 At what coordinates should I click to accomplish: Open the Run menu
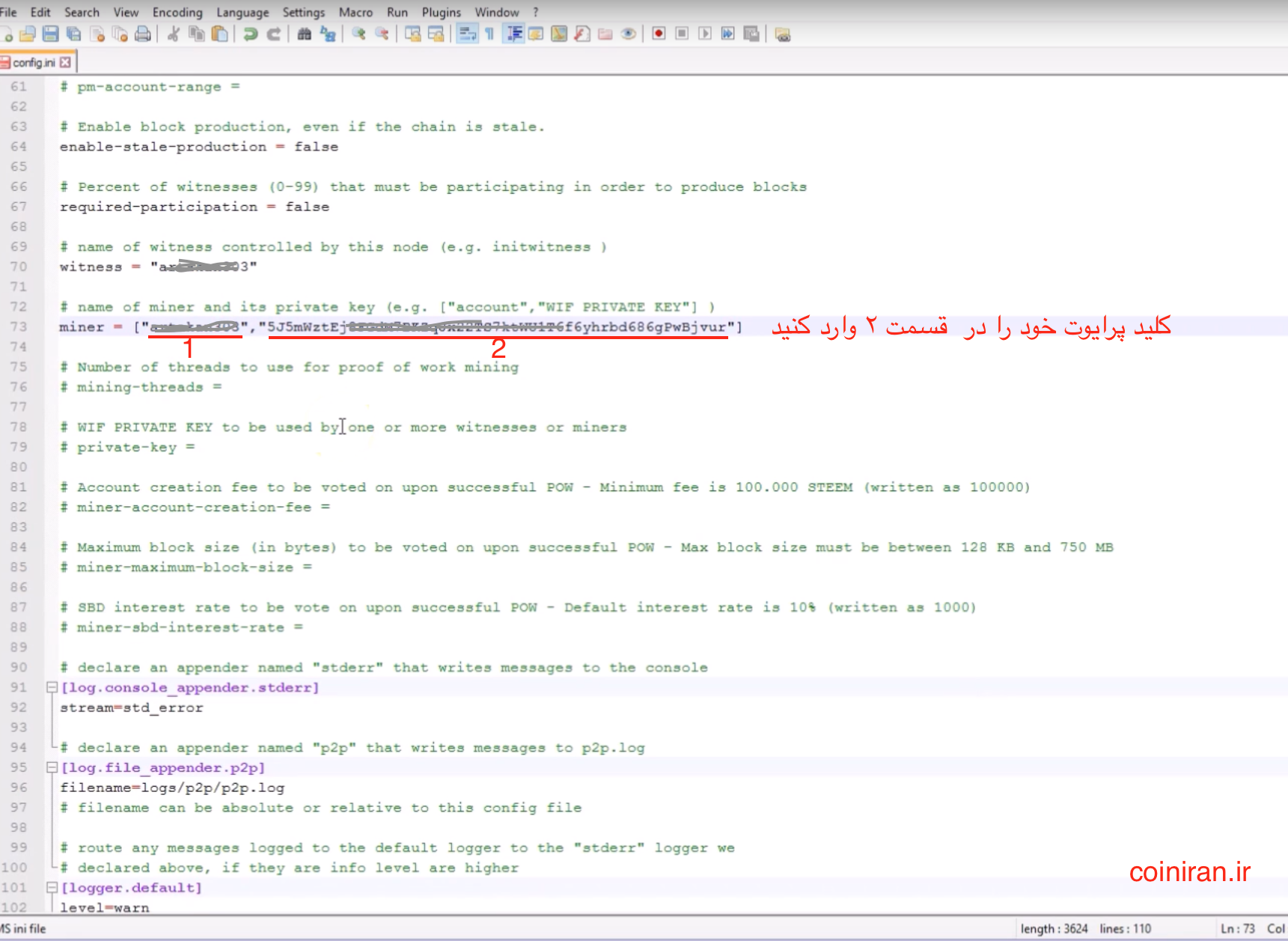pyautogui.click(x=397, y=12)
